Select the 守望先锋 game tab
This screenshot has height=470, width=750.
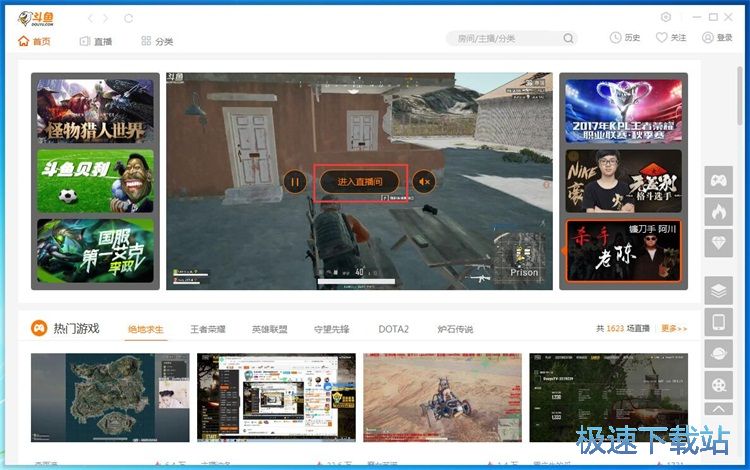tap(331, 329)
